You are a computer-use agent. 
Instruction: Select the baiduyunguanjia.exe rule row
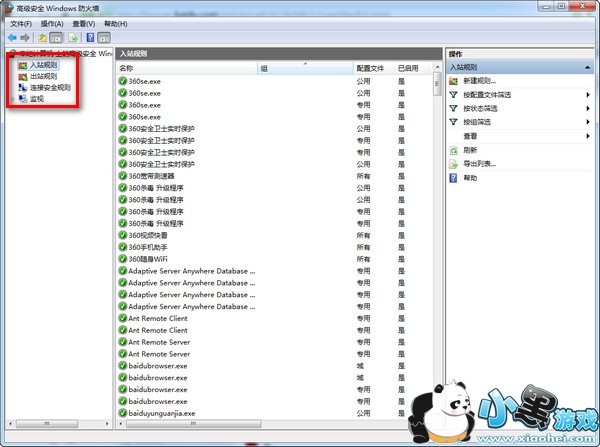(274, 413)
